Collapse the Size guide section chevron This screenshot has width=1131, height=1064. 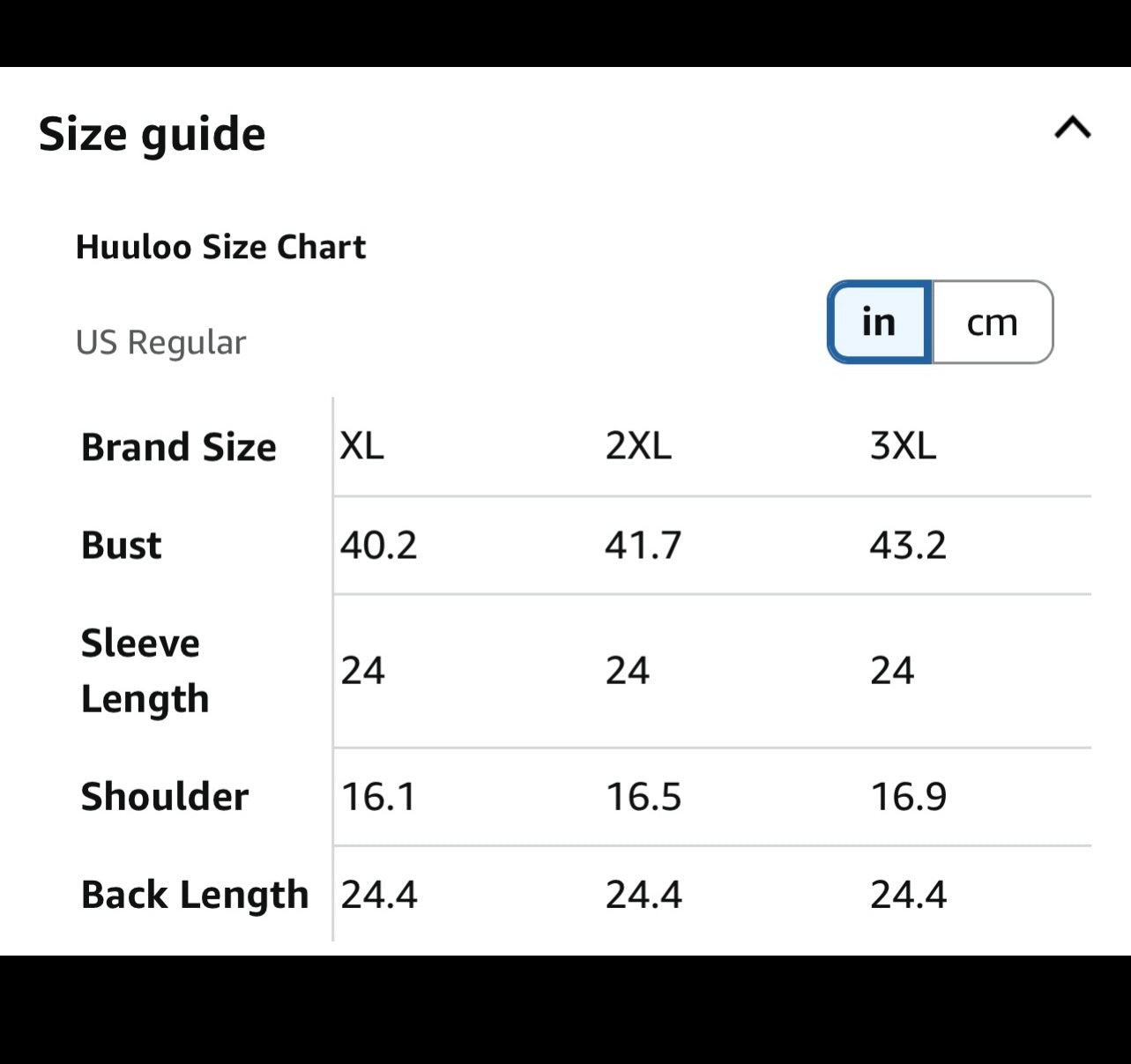pos(1072,129)
